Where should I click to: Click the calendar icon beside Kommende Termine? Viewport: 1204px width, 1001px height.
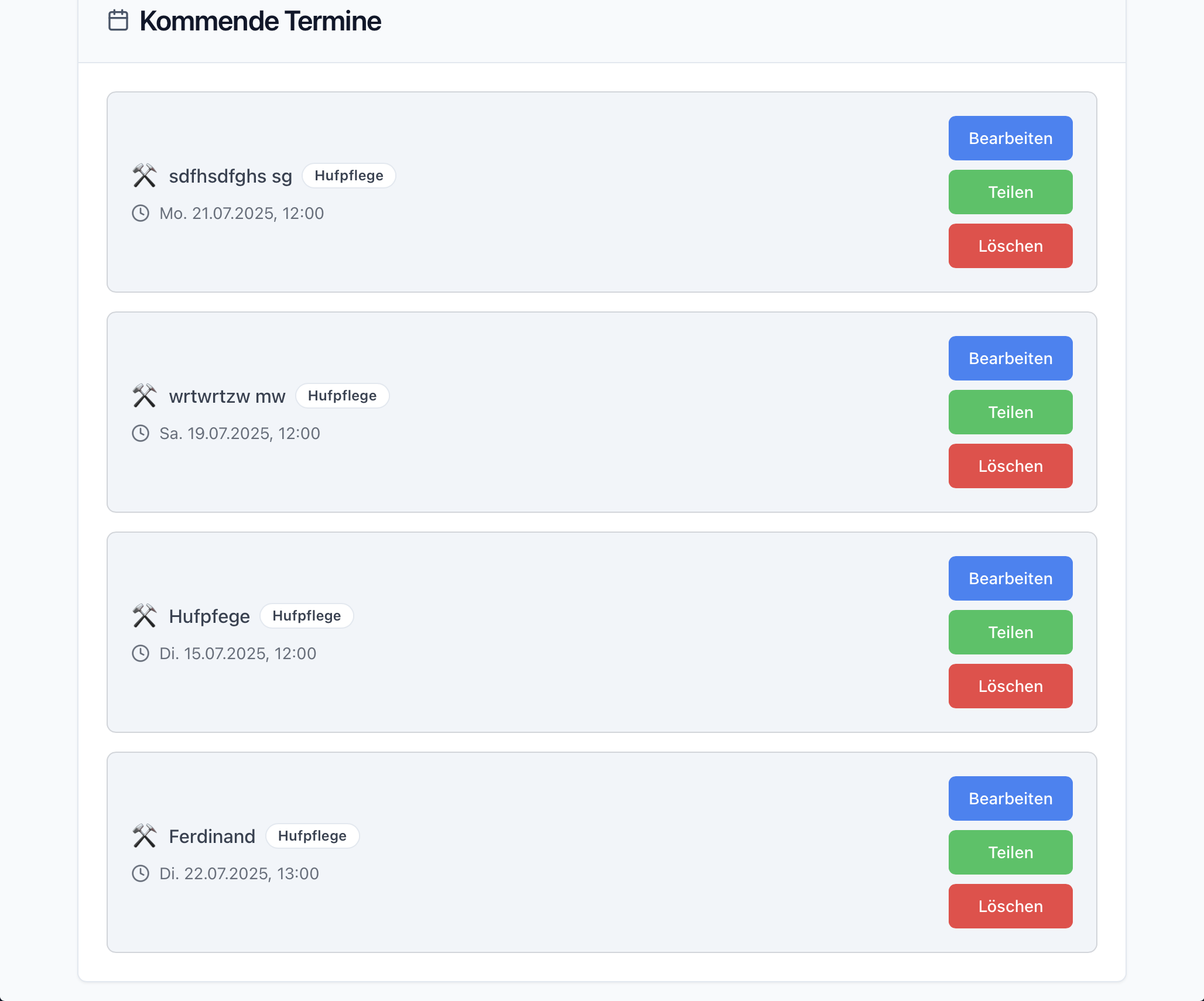tap(118, 20)
